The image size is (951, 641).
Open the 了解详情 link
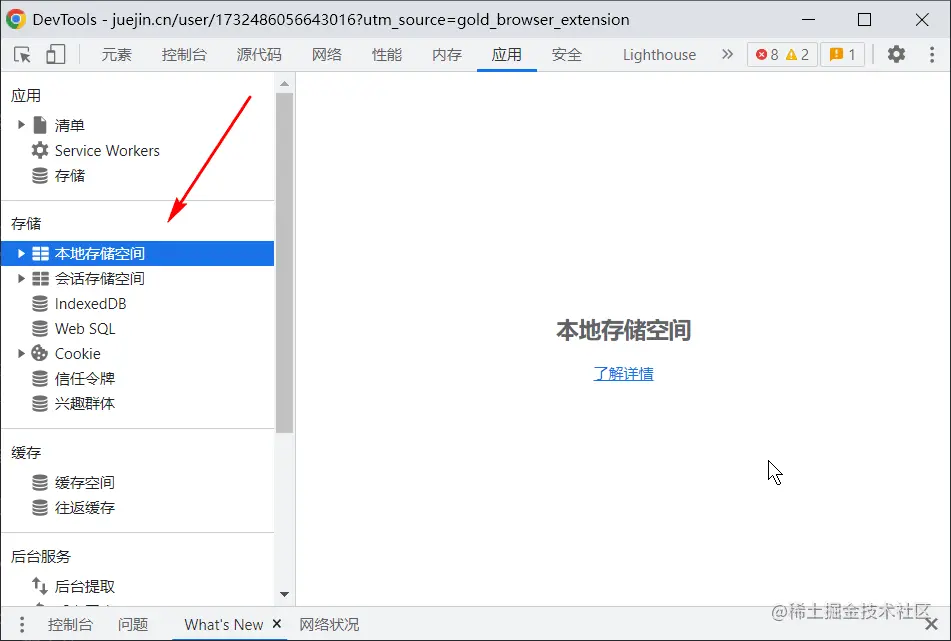623,374
